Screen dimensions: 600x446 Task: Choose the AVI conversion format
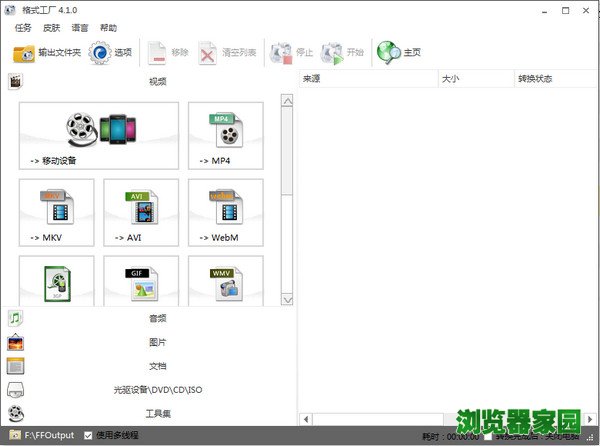[x=141, y=212]
